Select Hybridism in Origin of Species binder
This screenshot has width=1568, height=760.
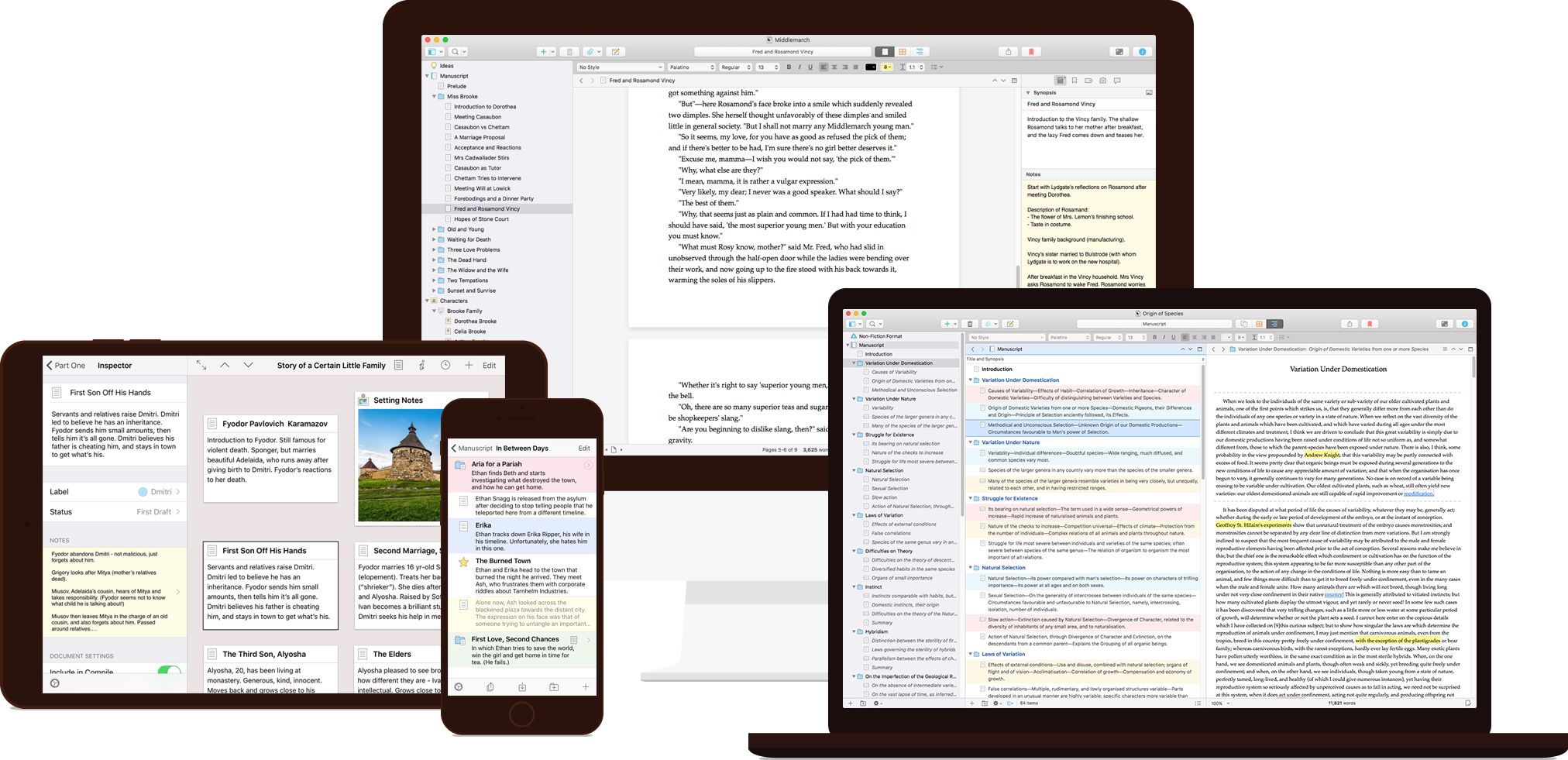(876, 631)
